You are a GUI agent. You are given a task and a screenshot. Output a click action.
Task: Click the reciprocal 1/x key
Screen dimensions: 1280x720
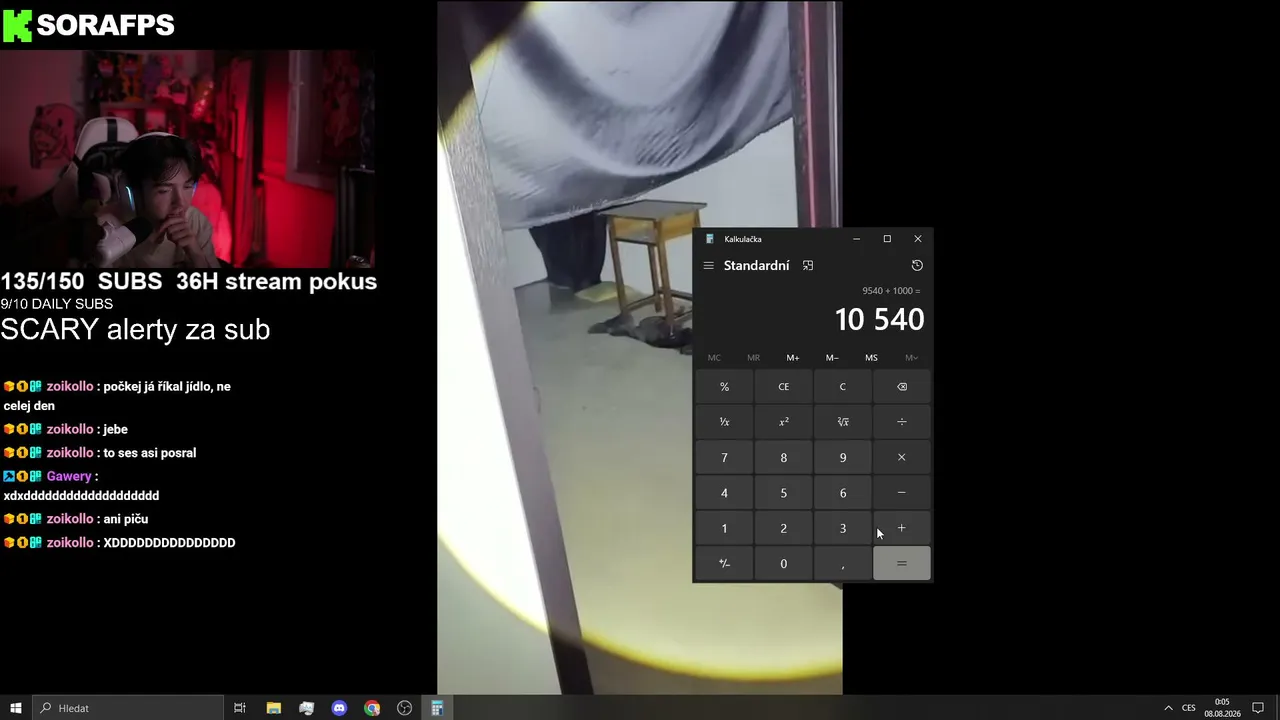[x=724, y=422]
